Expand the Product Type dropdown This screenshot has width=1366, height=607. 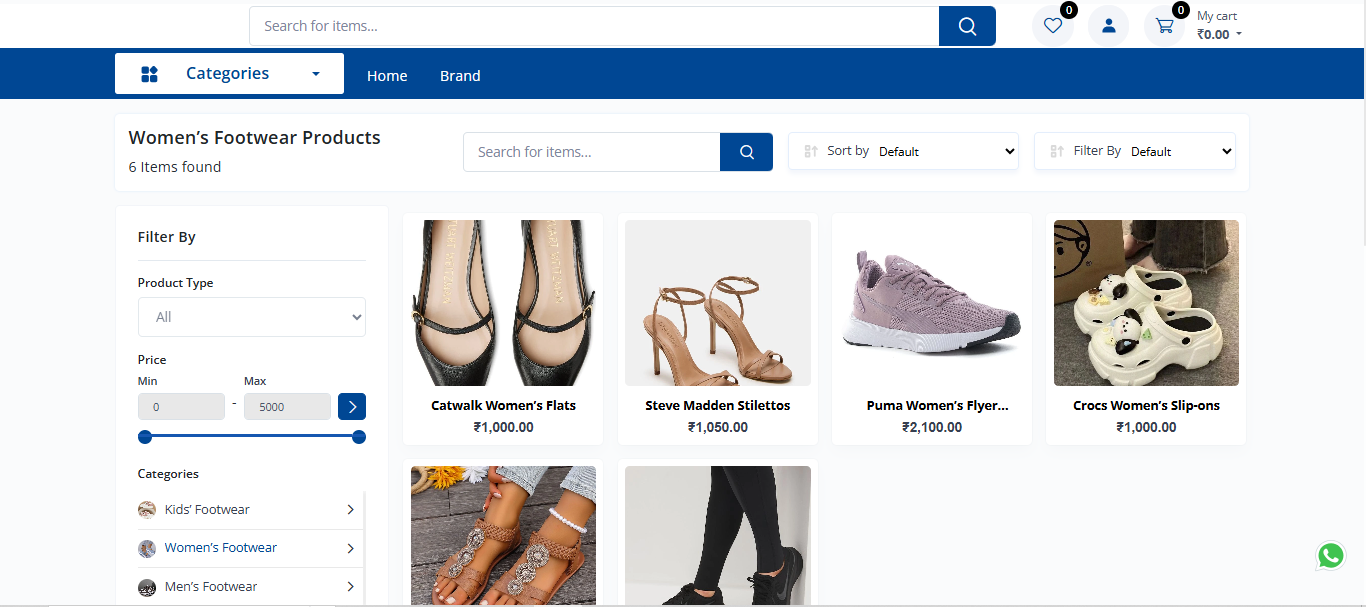coord(252,317)
